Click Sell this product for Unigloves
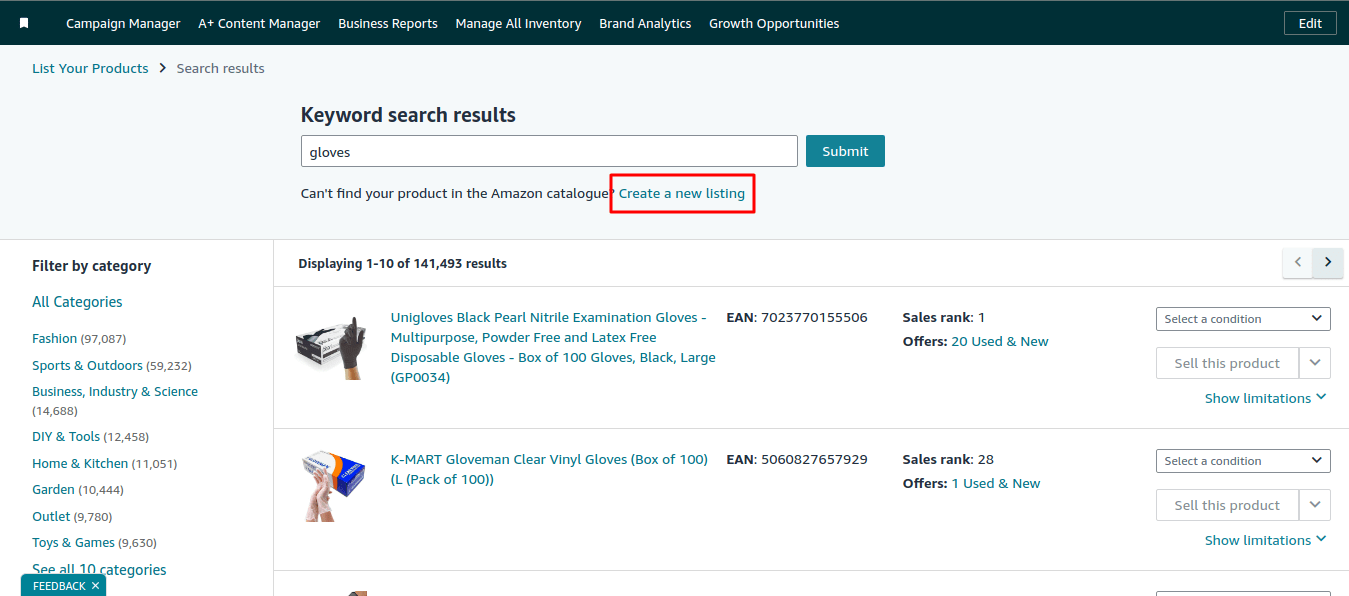 [x=1227, y=363]
